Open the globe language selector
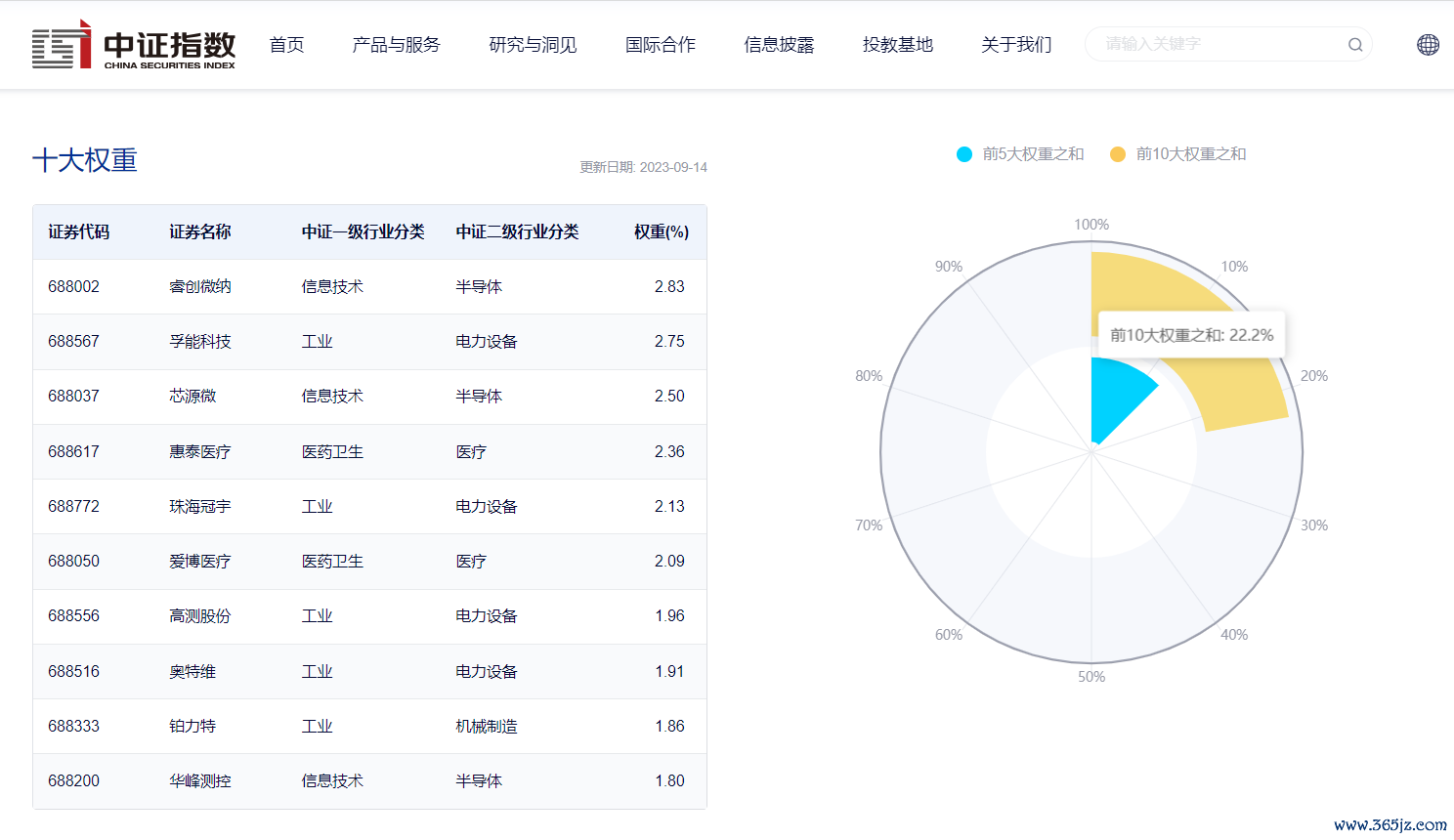1454x840 pixels. (x=1428, y=45)
